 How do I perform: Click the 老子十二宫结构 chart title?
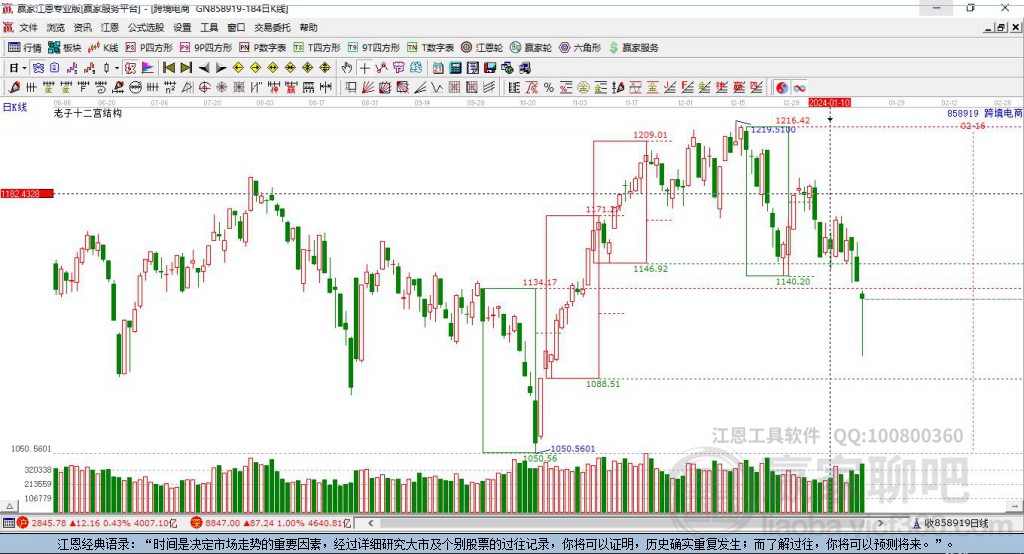tap(88, 113)
